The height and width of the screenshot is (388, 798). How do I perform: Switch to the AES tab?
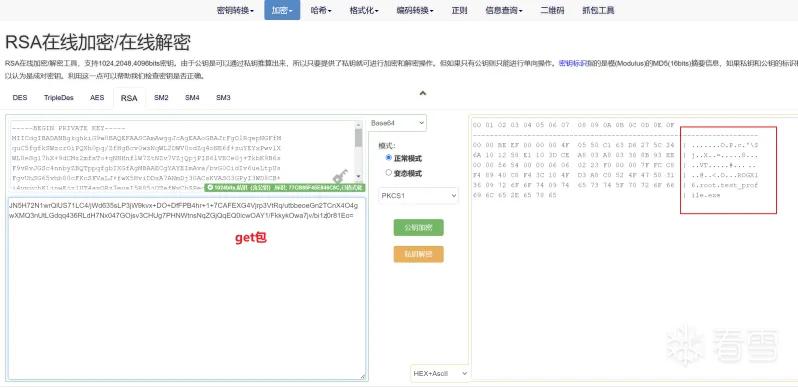coord(97,98)
